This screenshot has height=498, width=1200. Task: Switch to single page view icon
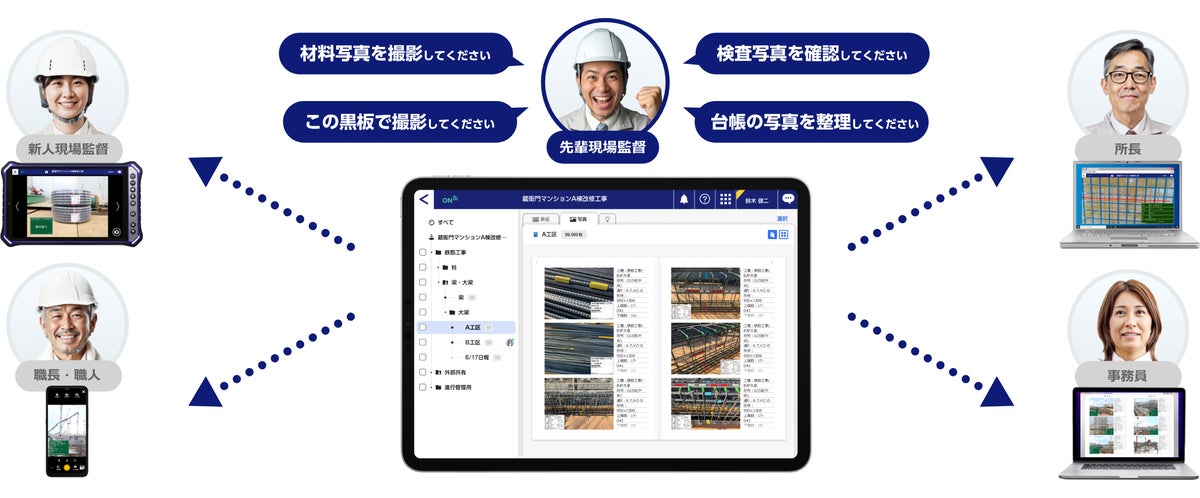point(772,234)
